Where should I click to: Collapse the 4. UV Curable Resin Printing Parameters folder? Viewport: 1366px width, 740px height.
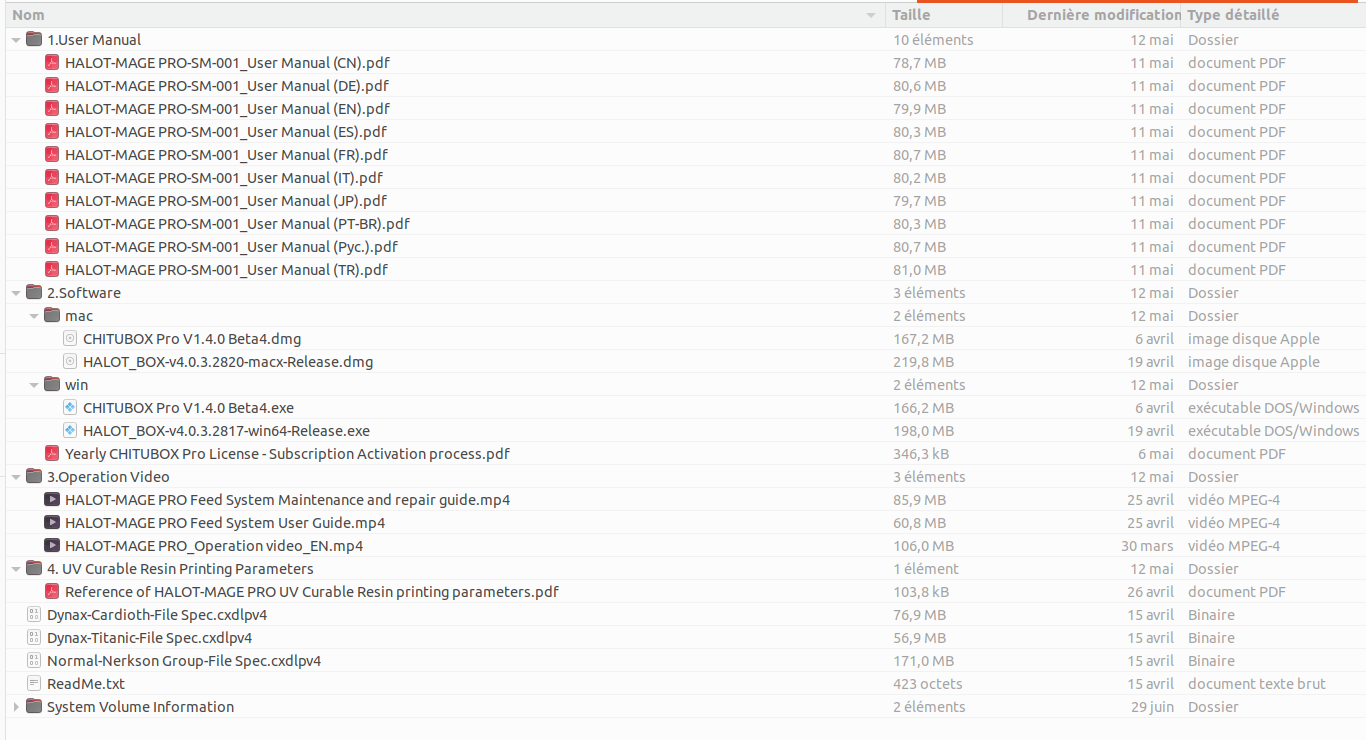[15, 569]
